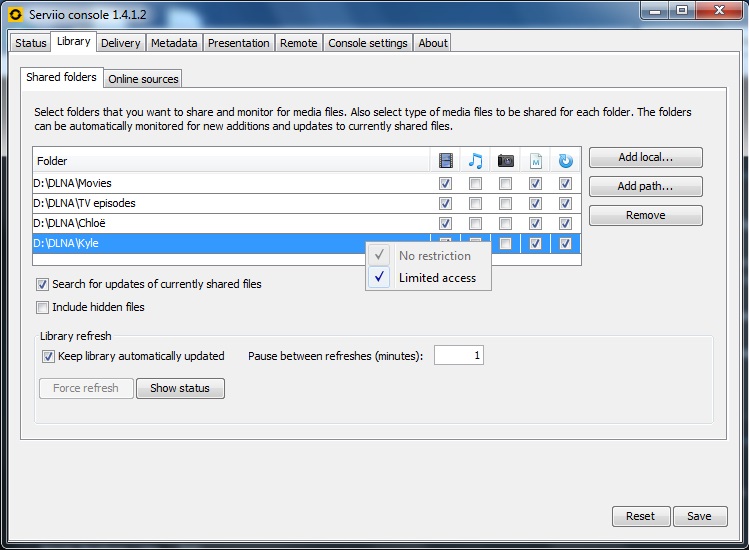The image size is (749, 550).
Task: Maximize the Serviio console window
Action: [682, 11]
